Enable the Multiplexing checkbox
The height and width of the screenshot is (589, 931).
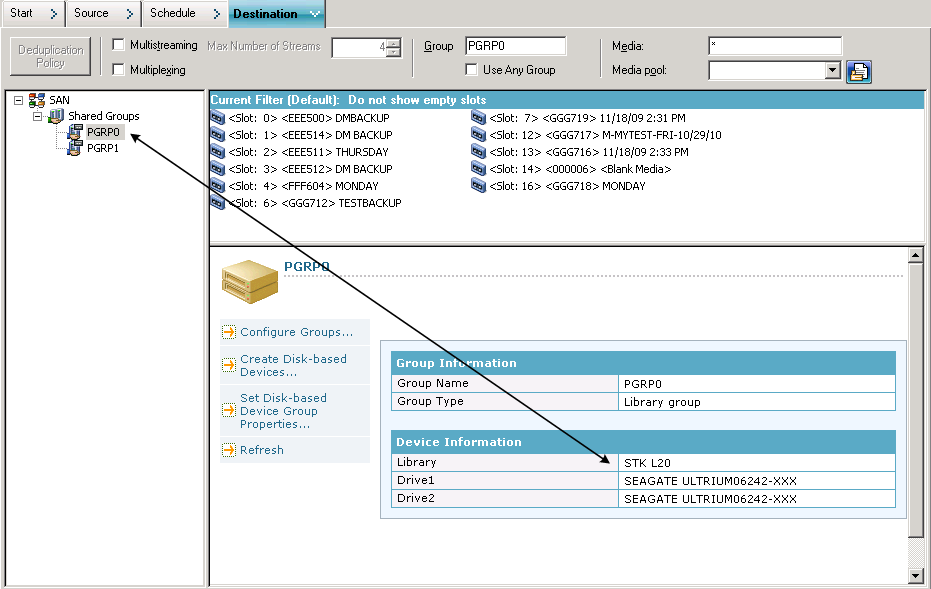click(x=117, y=69)
